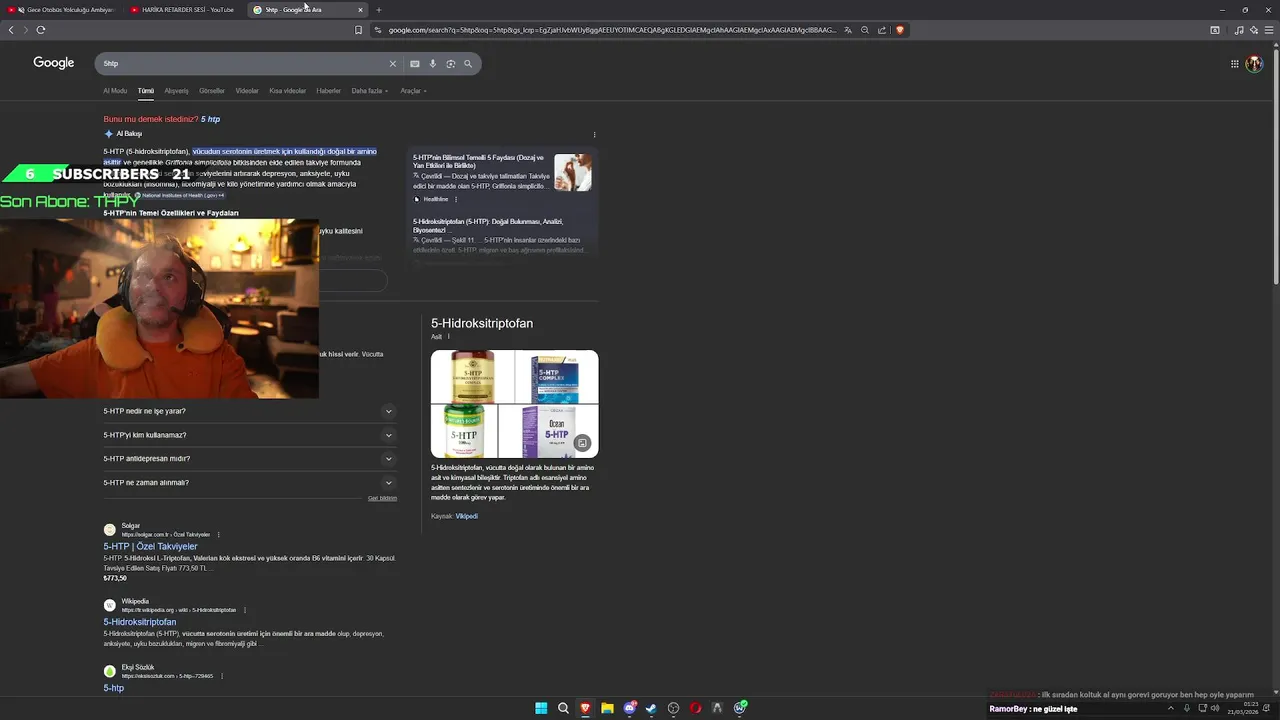
Task: Switch to the AI Modu tab
Action: pos(115,91)
